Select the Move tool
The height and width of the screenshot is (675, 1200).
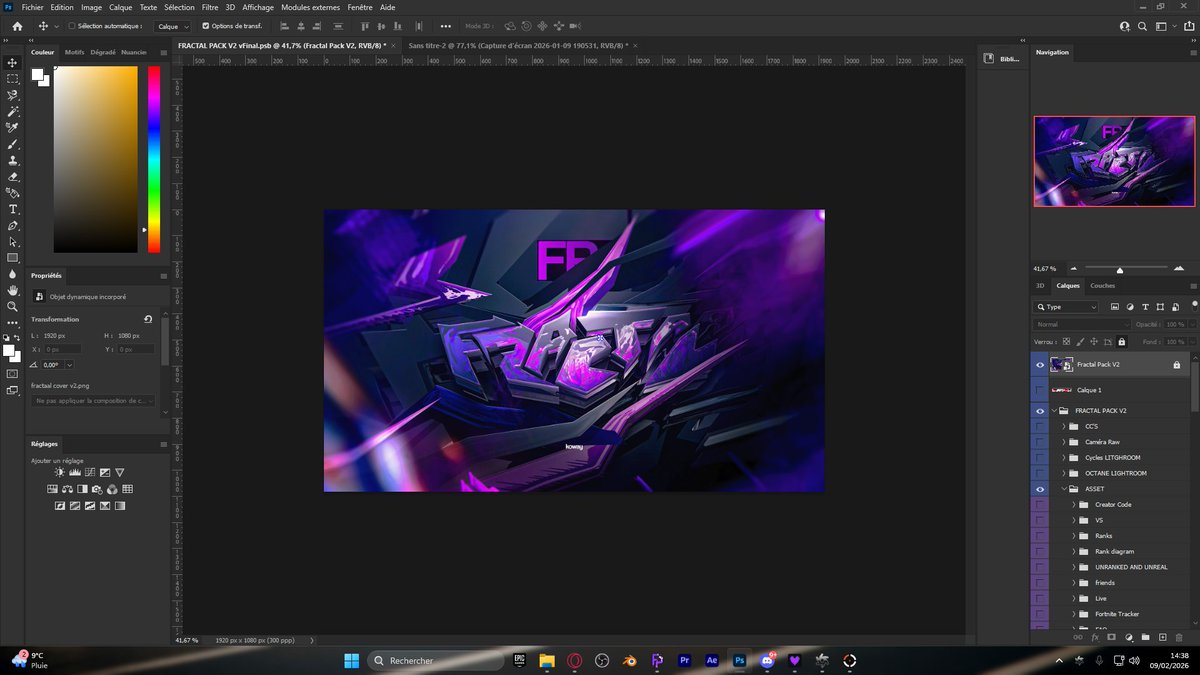pos(13,62)
